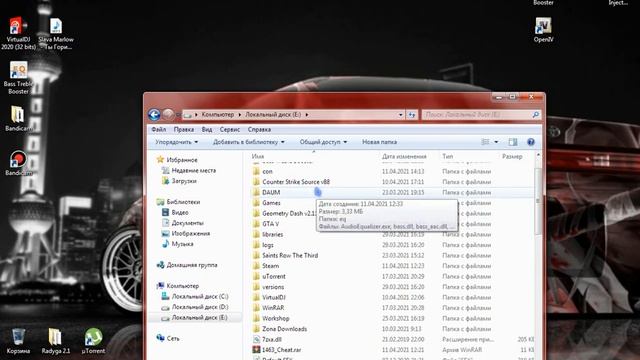The height and width of the screenshot is (360, 640).
Task: Select Музыка library
Action: coord(182,244)
